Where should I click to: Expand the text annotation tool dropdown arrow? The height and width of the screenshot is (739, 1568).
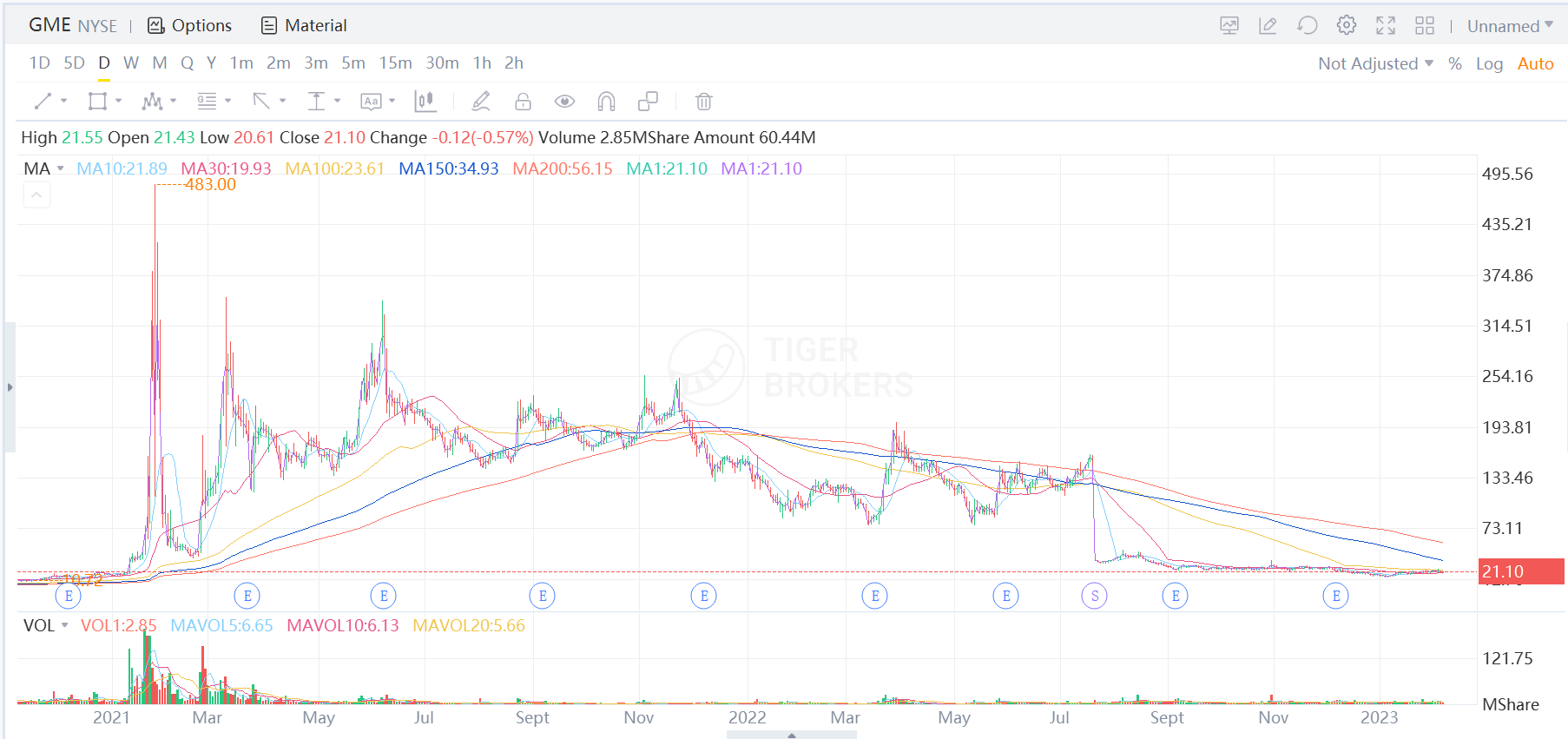[392, 101]
